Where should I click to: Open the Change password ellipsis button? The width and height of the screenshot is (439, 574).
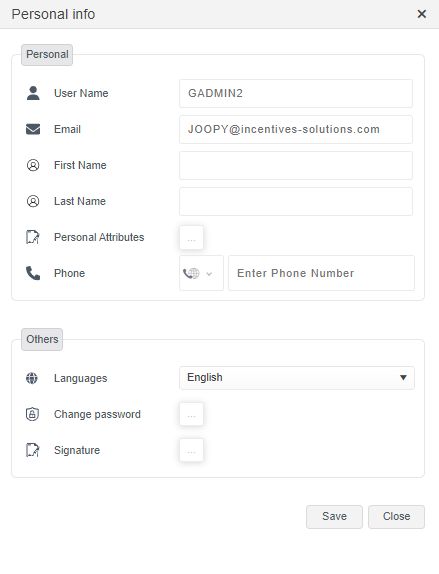[x=191, y=414]
